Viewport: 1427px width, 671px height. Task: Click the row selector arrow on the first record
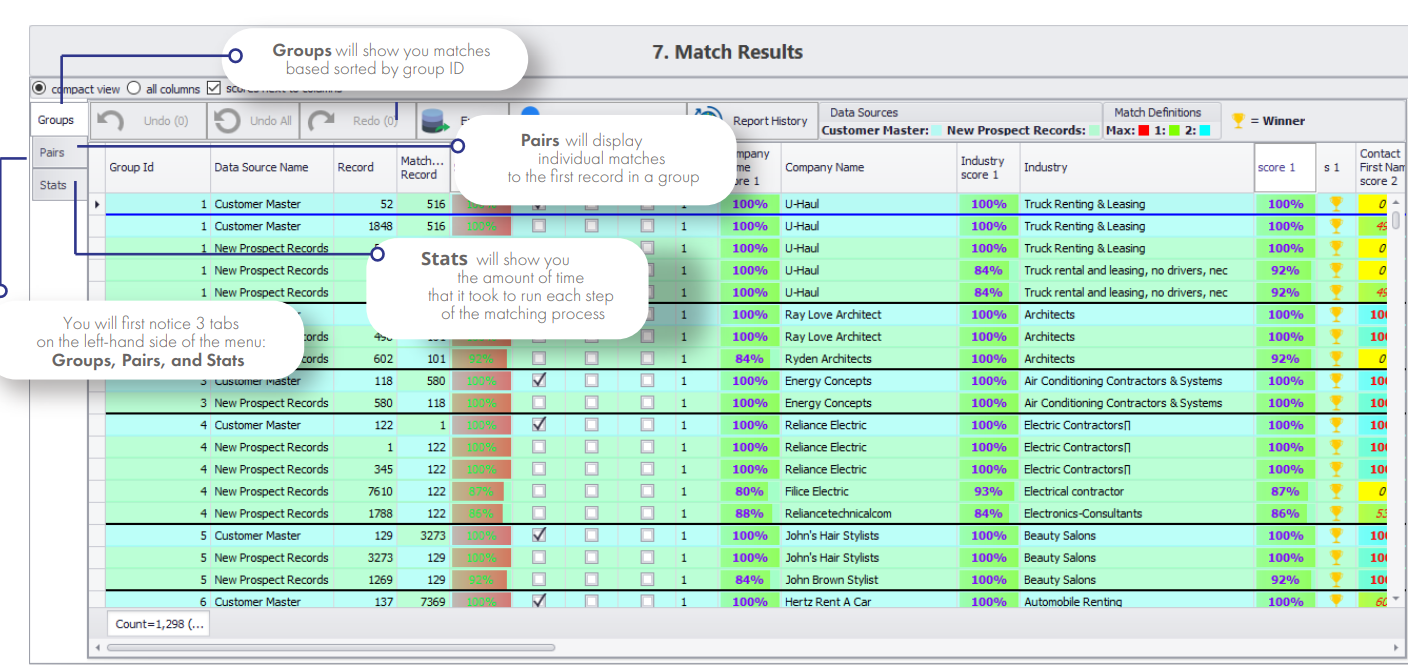pyautogui.click(x=97, y=203)
